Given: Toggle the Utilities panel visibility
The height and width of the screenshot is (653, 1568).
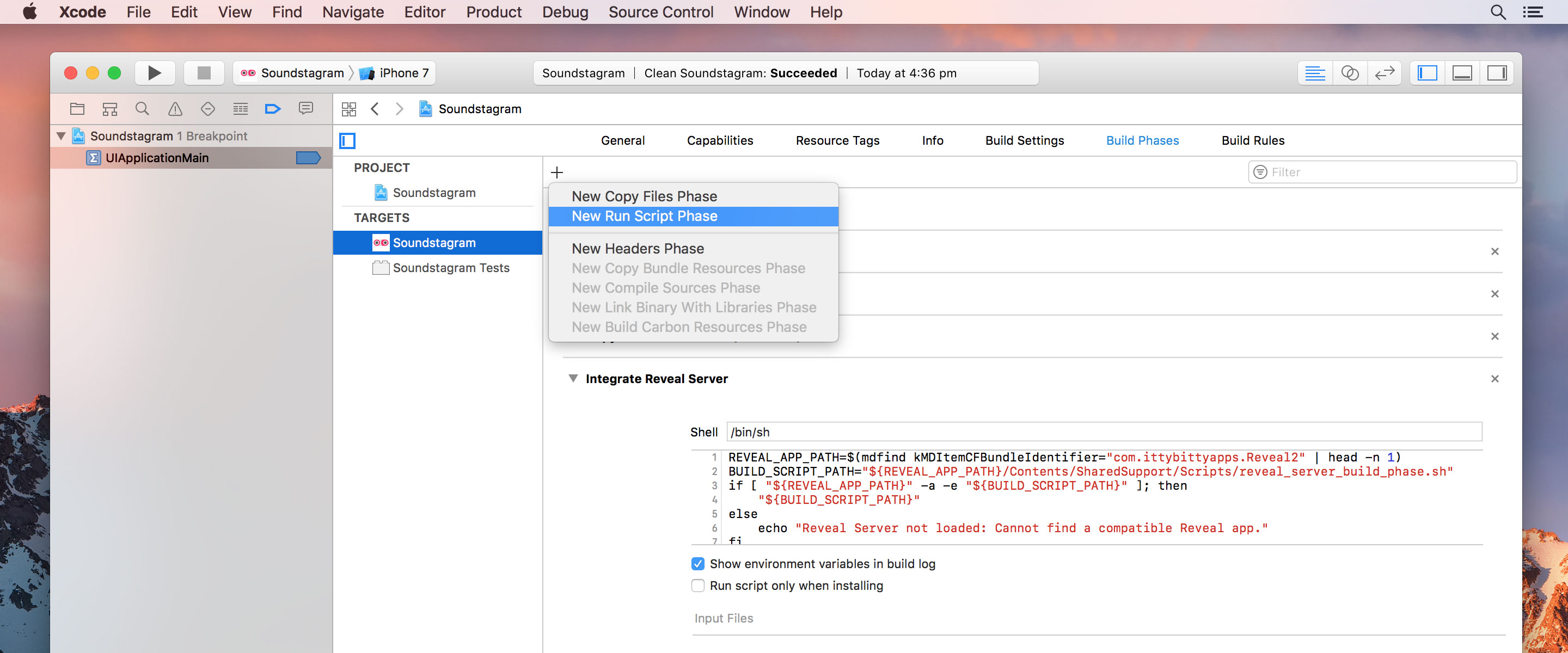Looking at the screenshot, I should (x=1497, y=73).
